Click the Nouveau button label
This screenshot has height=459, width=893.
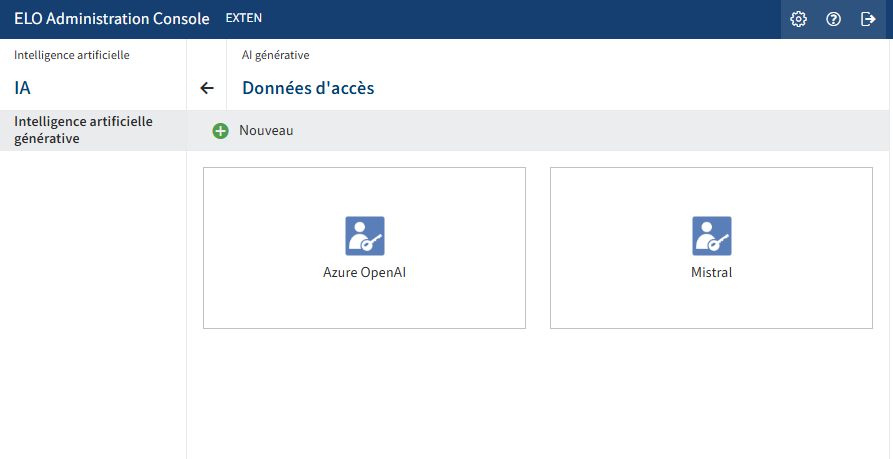(x=266, y=131)
